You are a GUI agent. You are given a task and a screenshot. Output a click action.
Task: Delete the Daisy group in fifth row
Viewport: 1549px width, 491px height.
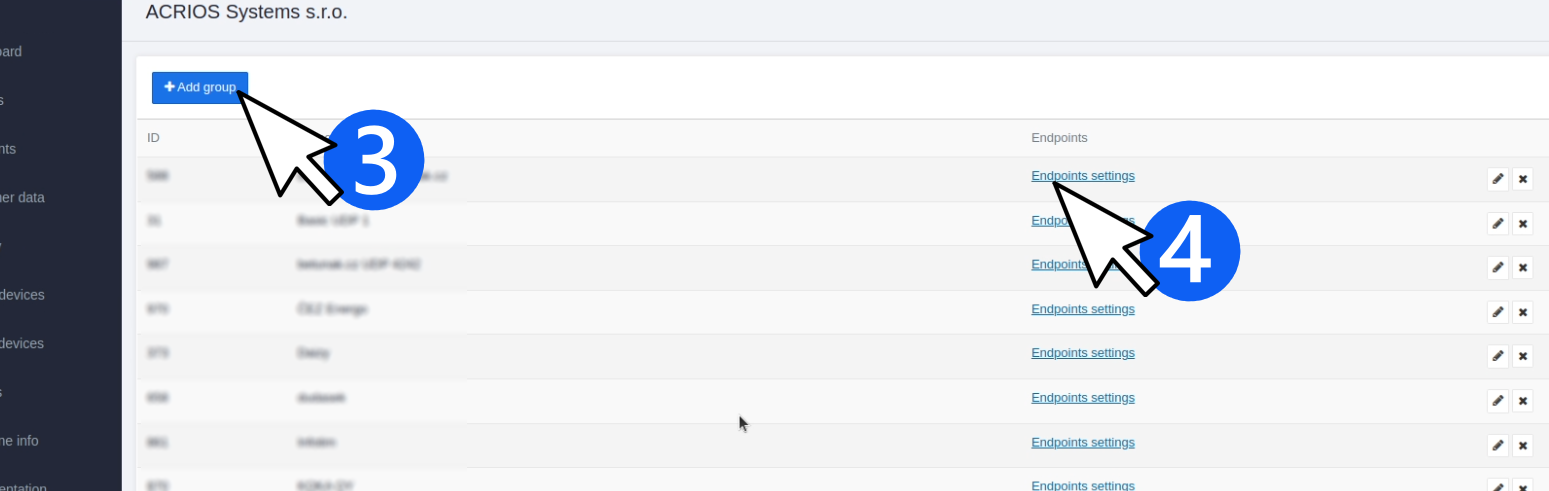click(1523, 356)
